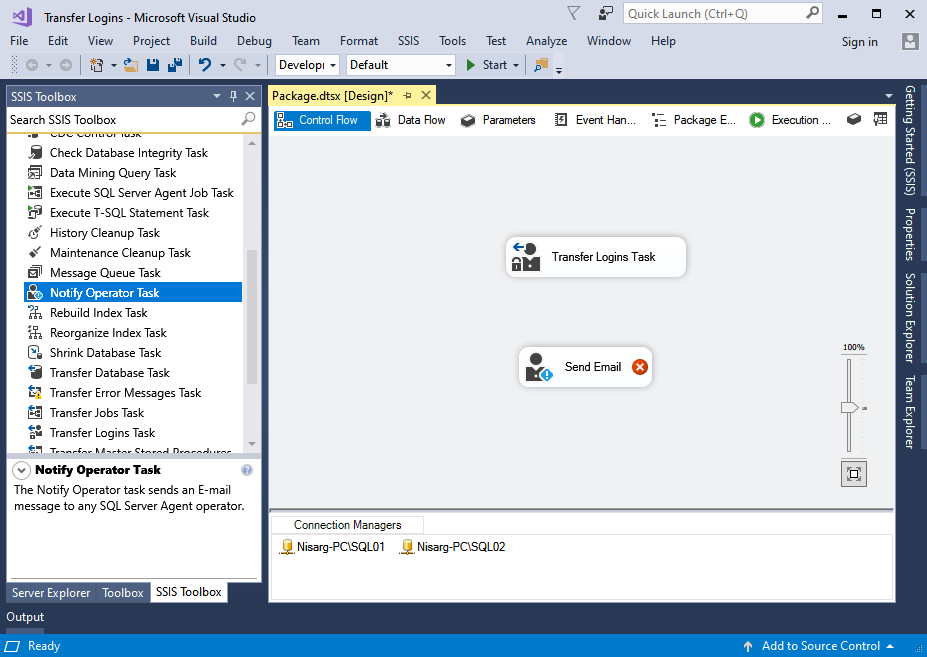Click the Send Email task icon on canvas
This screenshot has width=927, height=657.
[539, 367]
